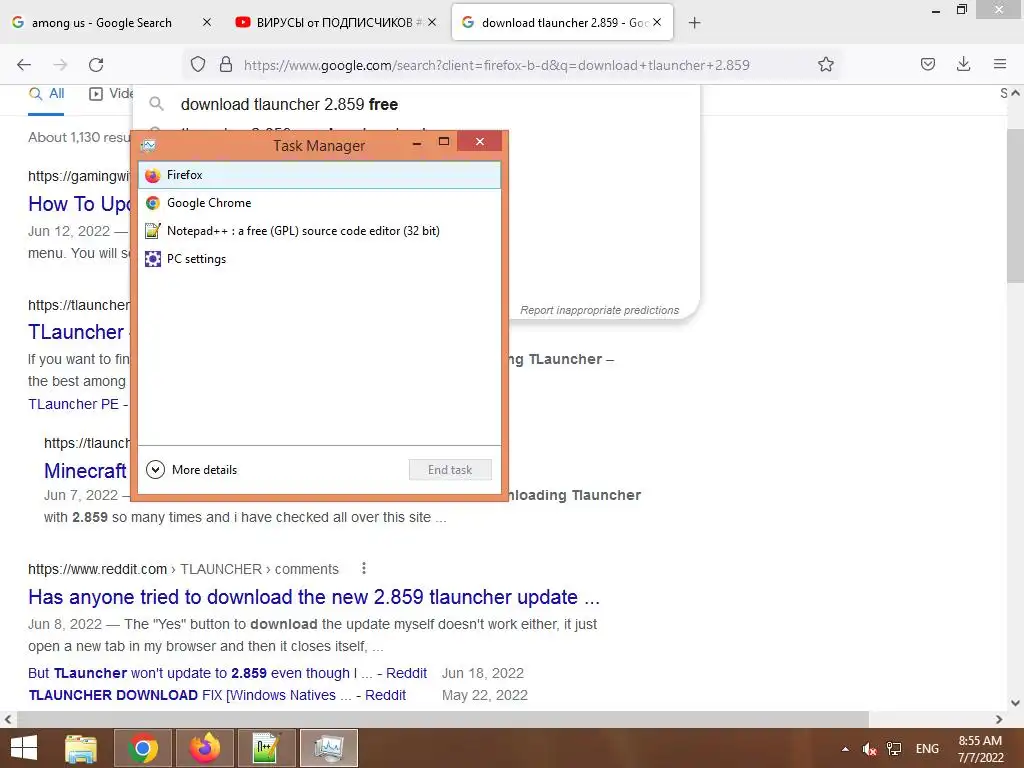Click the Save to Pocket icon
Viewport: 1024px width, 768px height.
click(x=927, y=64)
